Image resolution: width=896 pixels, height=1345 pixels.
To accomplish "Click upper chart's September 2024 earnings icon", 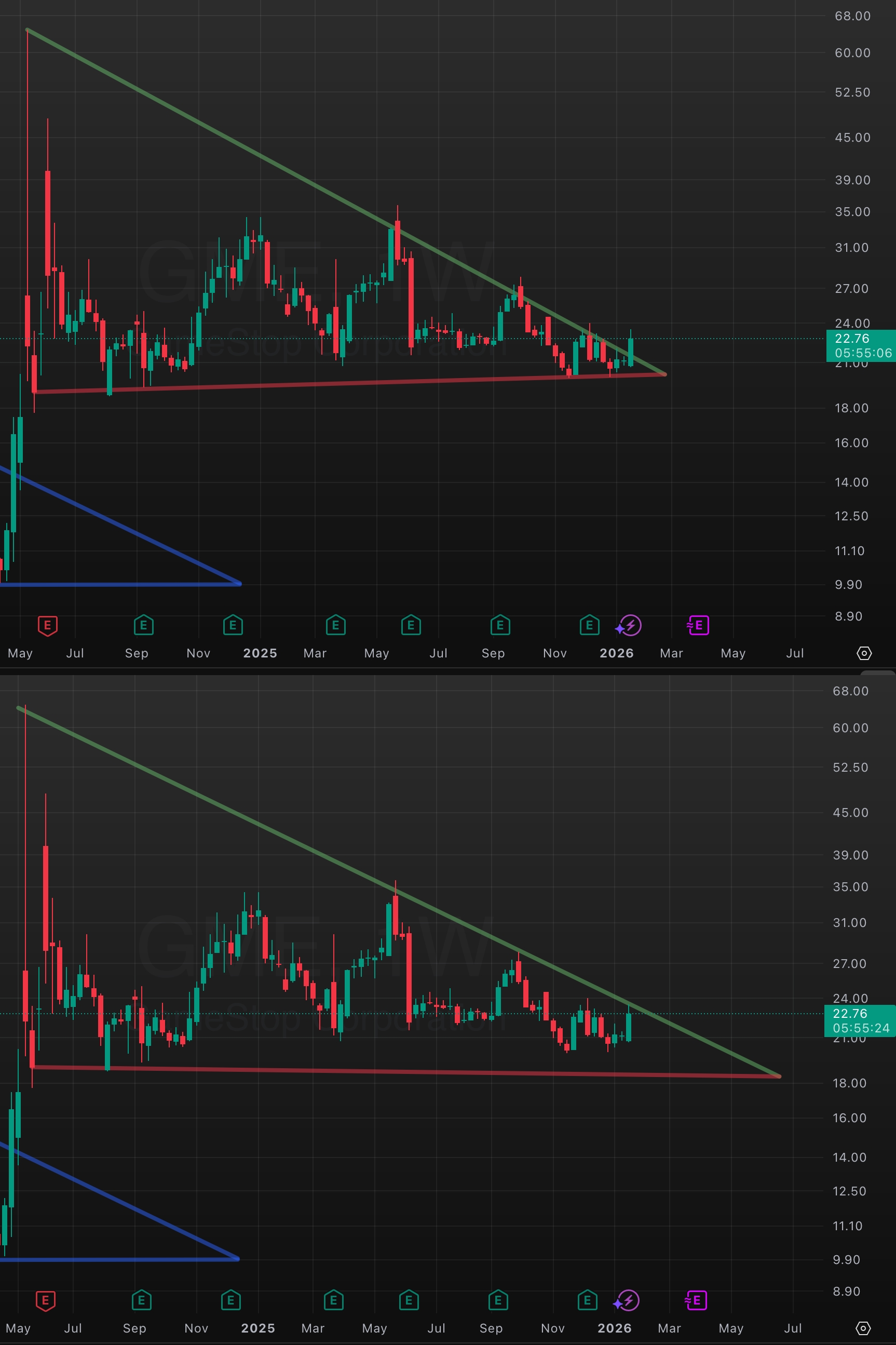I will click(143, 625).
